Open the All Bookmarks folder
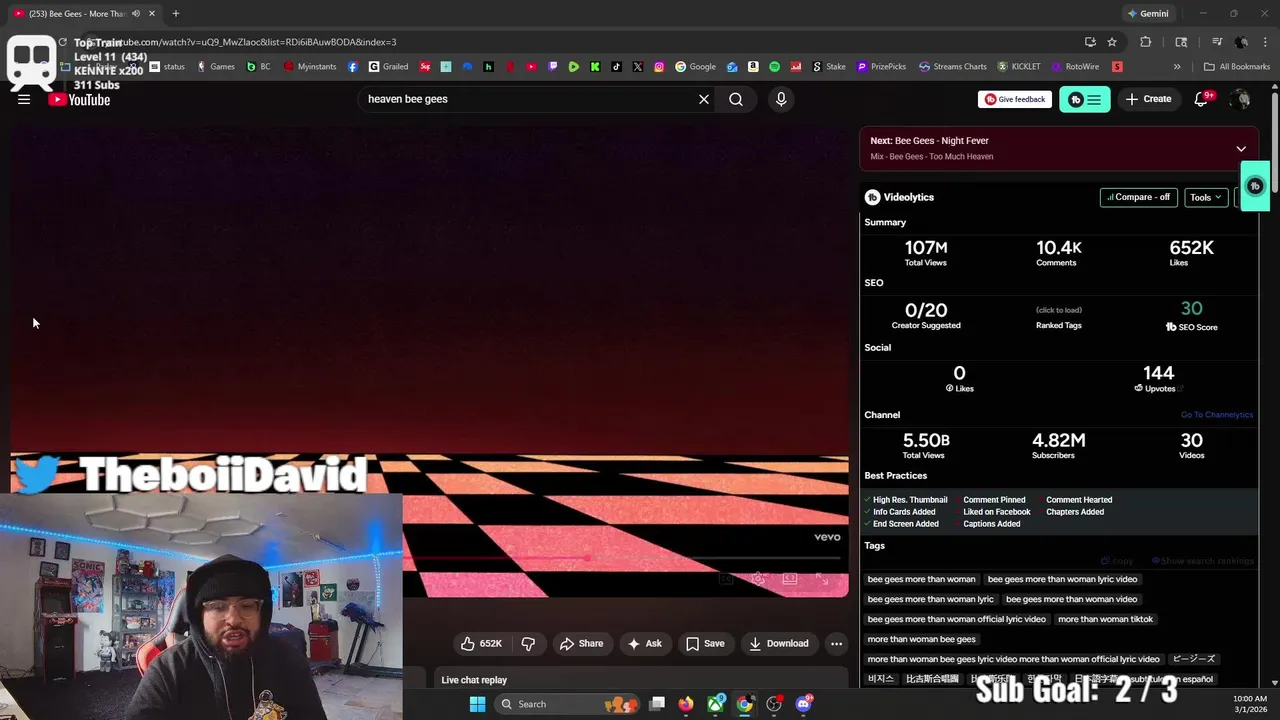Viewport: 1280px width, 720px height. coord(1237,67)
